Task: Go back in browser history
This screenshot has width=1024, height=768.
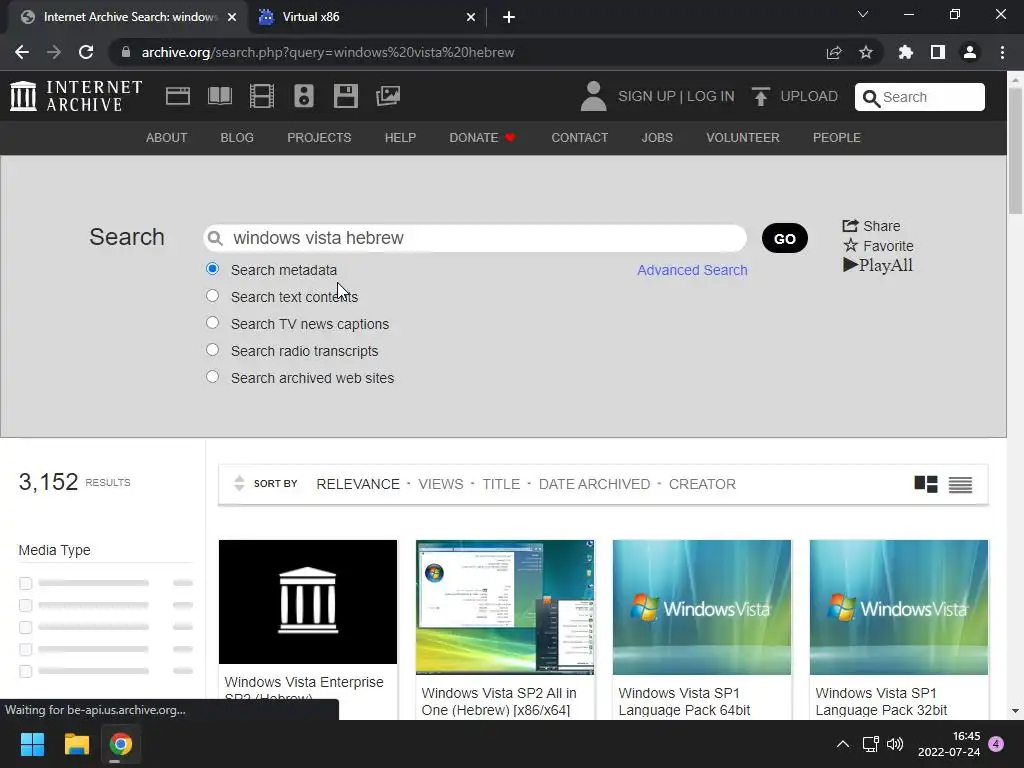Action: (22, 52)
